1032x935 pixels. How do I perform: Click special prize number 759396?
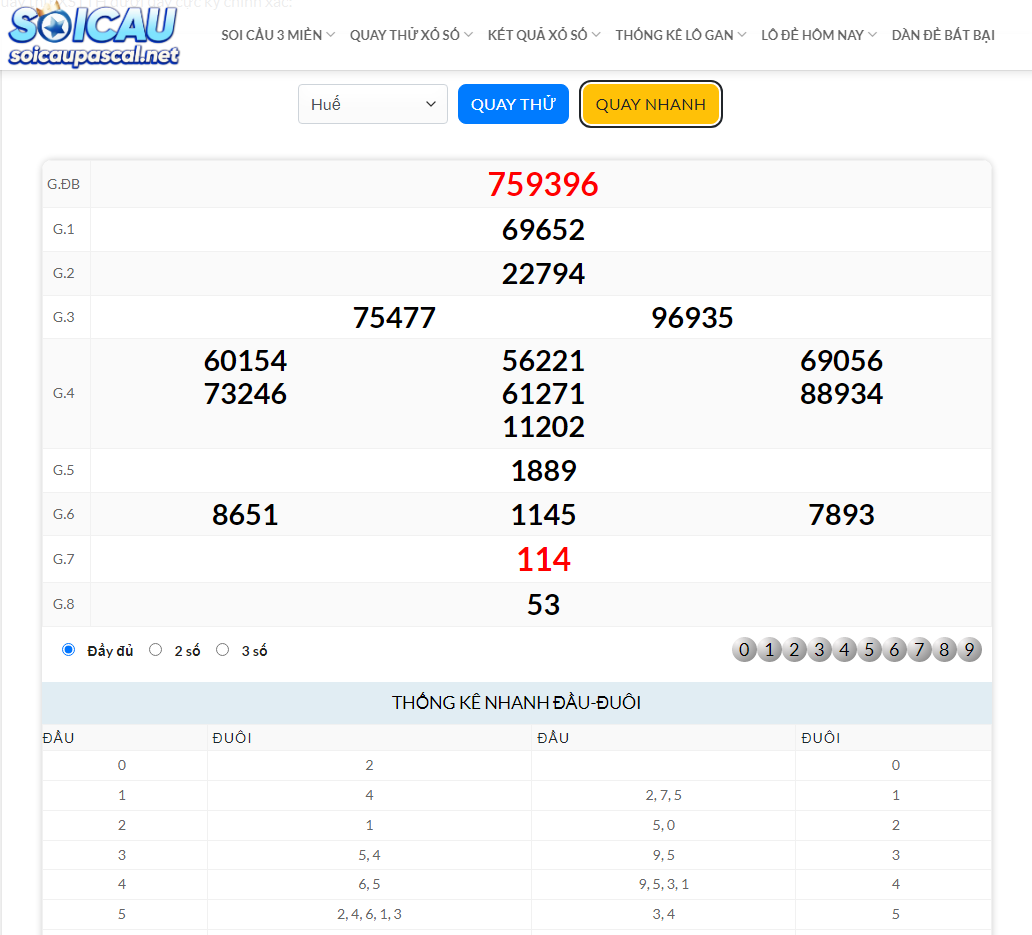point(543,184)
